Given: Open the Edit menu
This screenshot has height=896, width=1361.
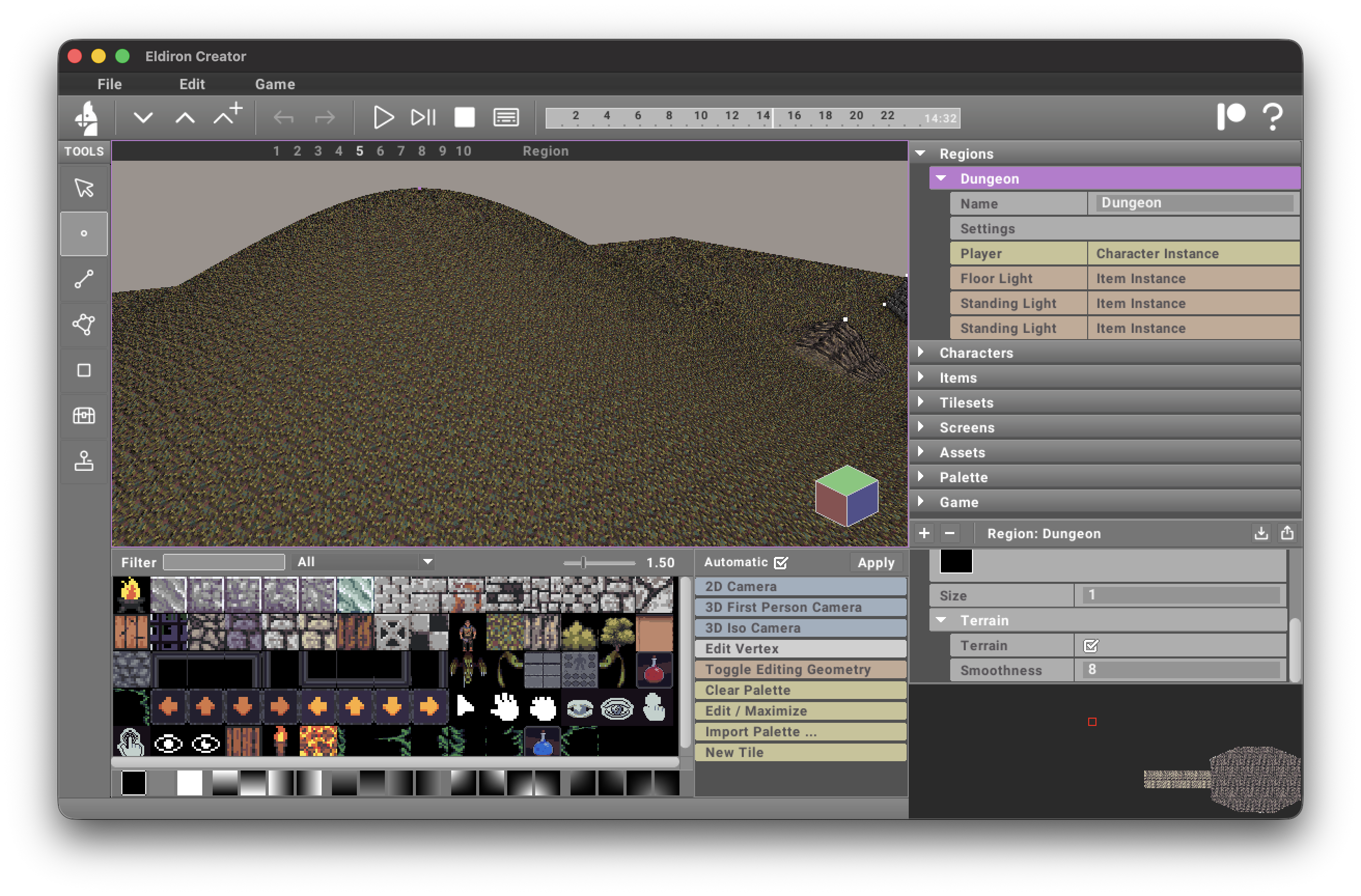Looking at the screenshot, I should (x=192, y=84).
